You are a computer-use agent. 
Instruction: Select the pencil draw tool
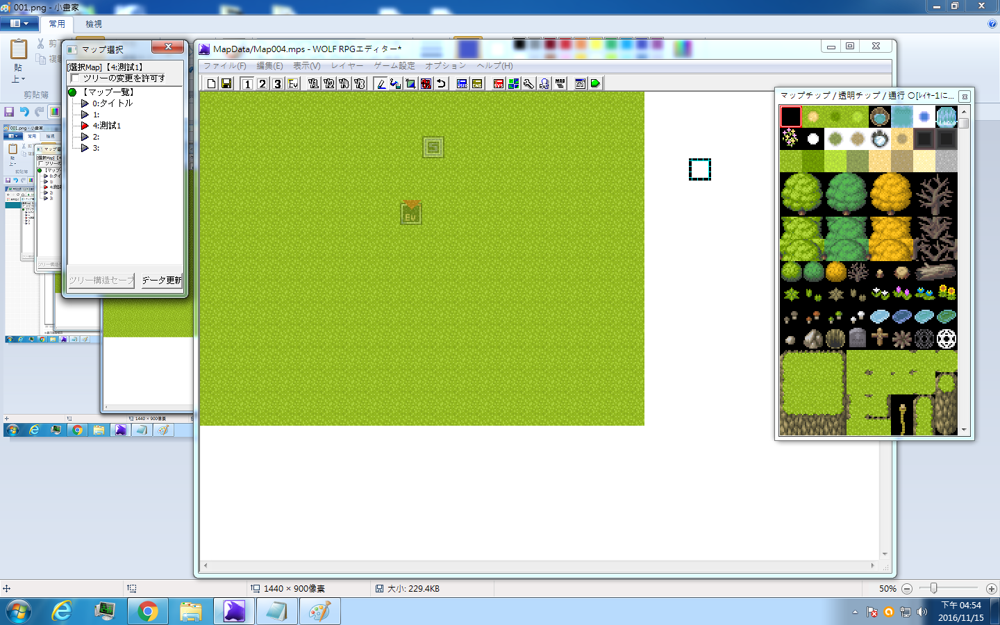380,84
